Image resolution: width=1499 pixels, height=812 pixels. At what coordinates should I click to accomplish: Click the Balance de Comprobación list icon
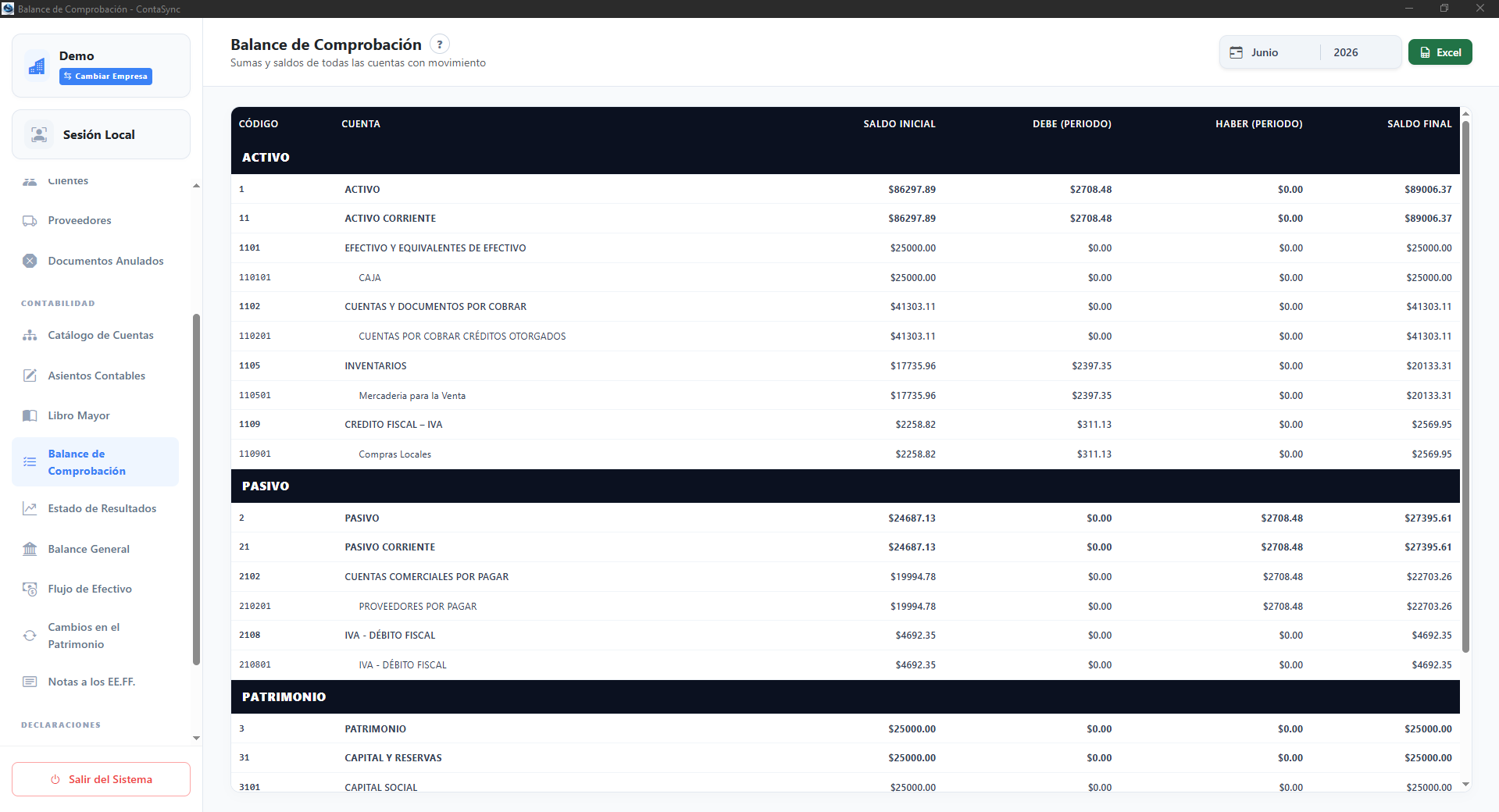click(30, 462)
